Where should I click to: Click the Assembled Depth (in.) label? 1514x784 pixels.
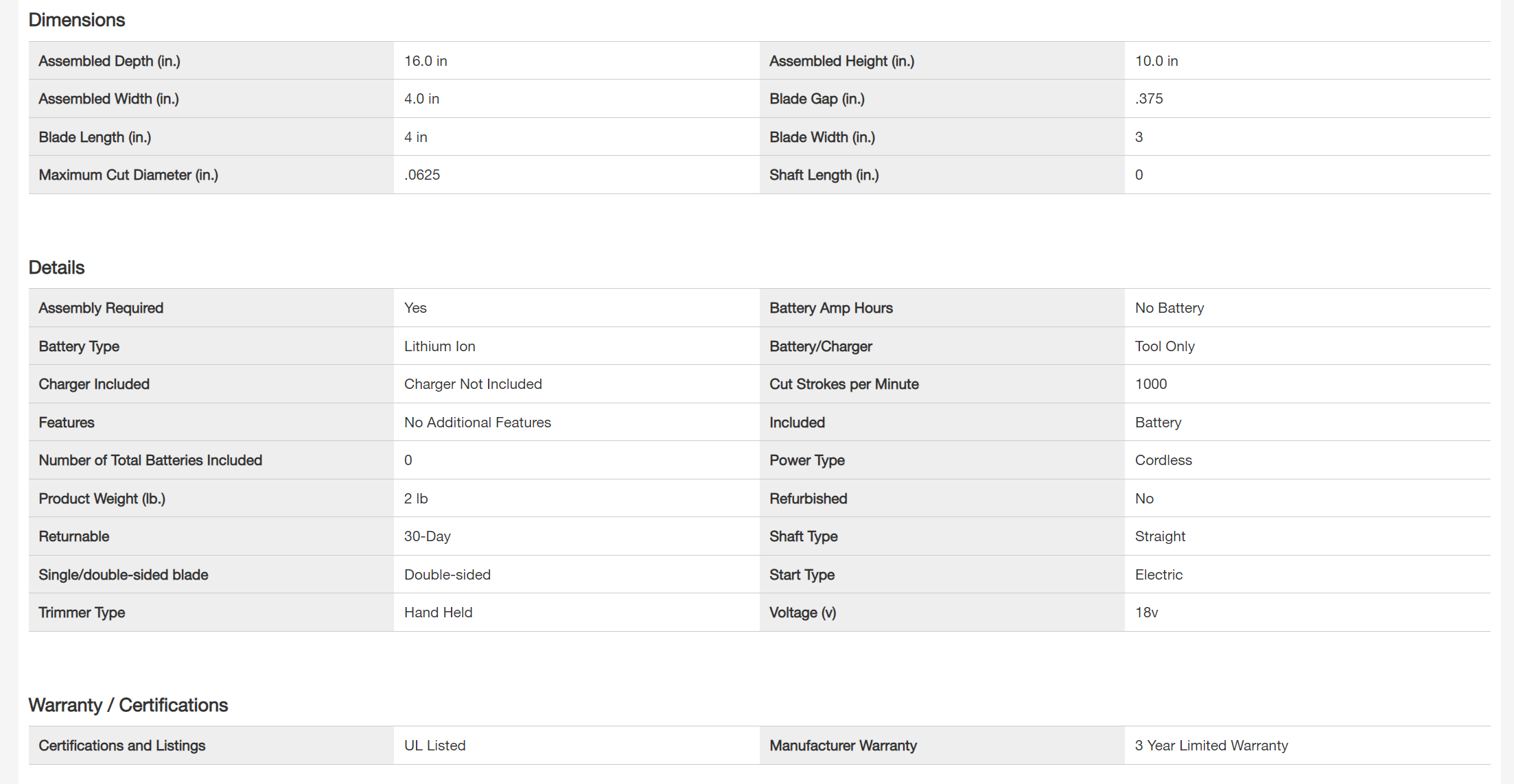tap(109, 61)
